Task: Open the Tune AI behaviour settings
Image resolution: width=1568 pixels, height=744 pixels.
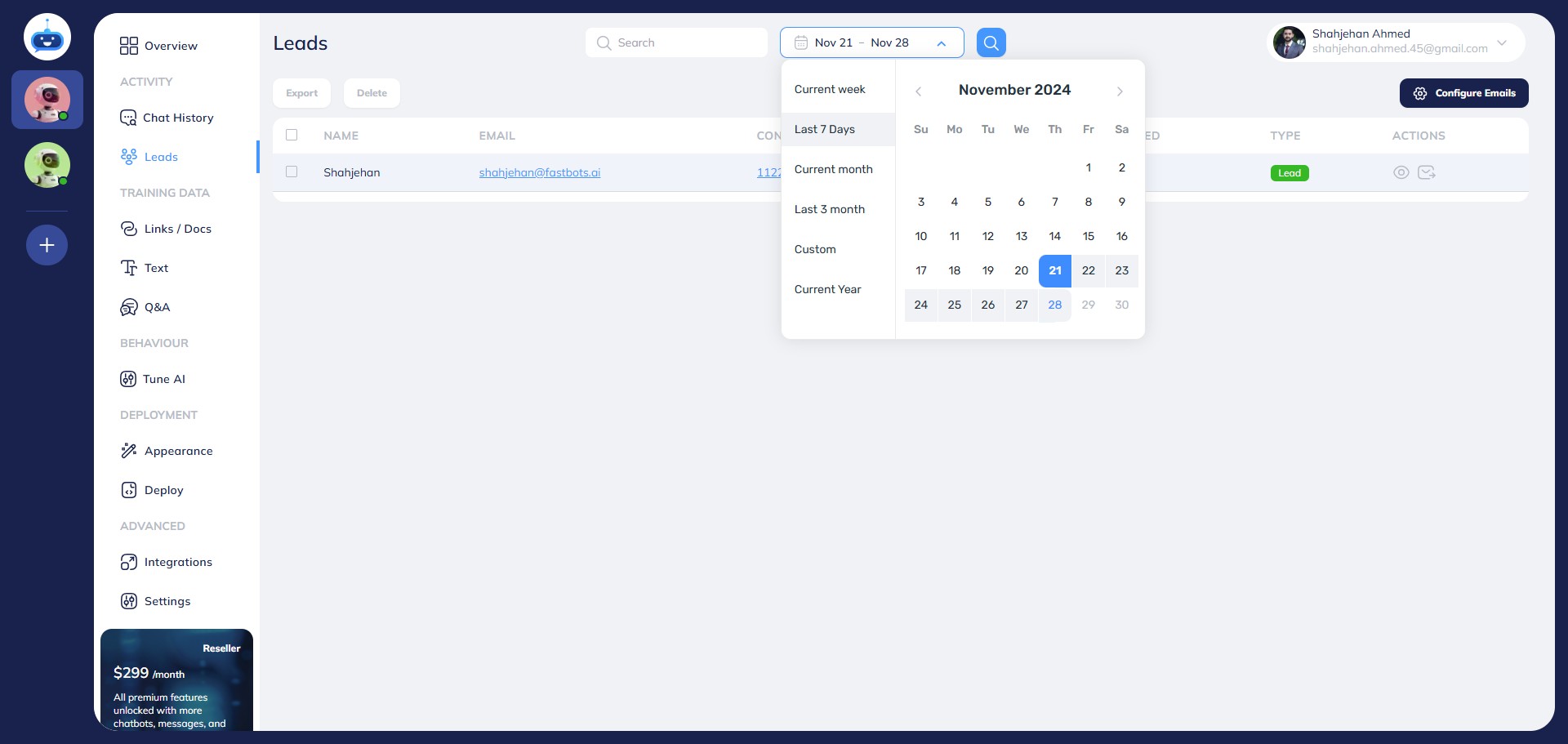Action: point(163,379)
